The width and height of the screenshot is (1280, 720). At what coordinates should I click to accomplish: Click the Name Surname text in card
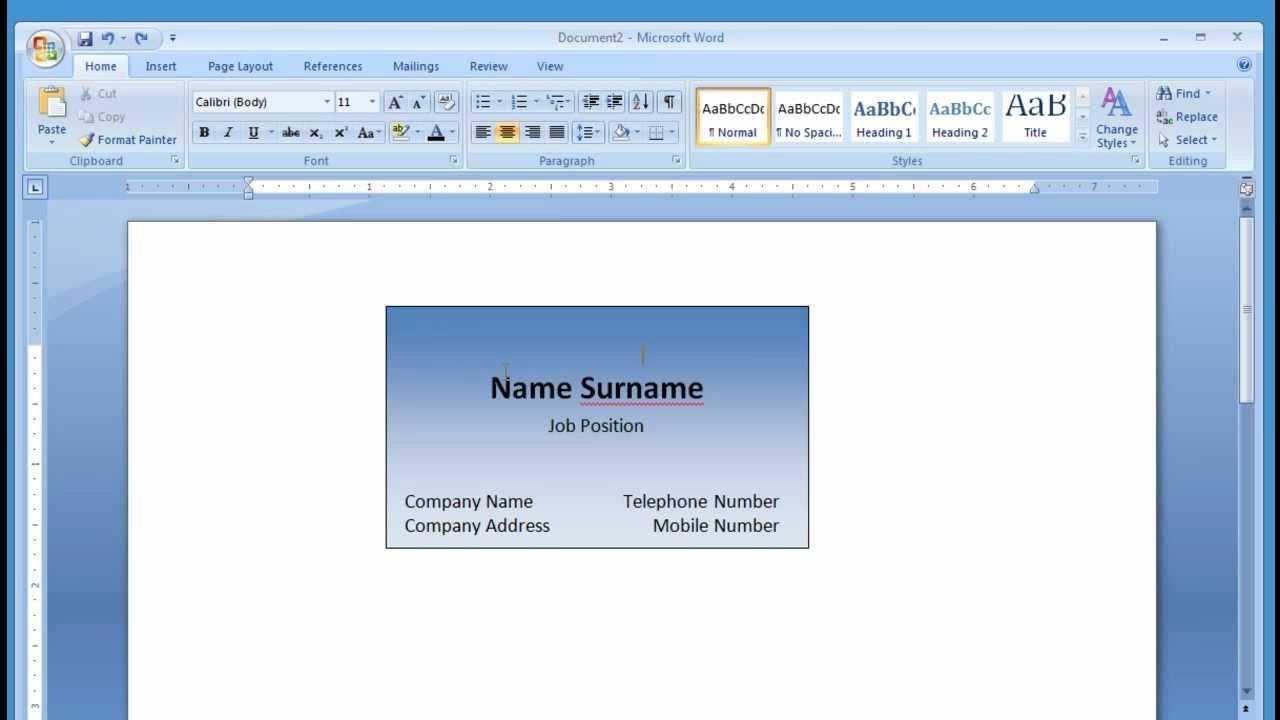[596, 388]
